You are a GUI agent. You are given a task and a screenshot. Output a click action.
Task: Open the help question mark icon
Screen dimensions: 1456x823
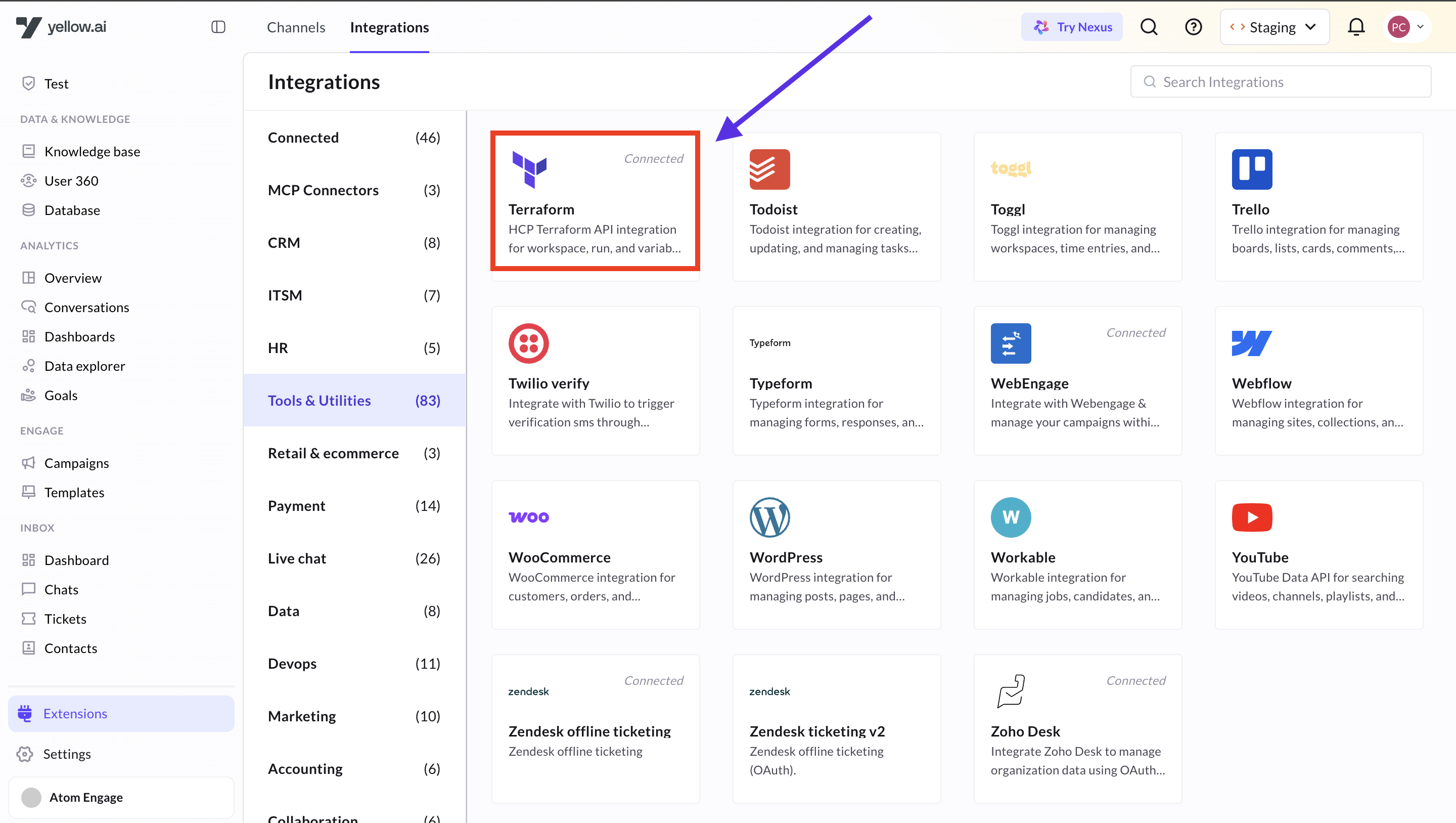(x=1193, y=27)
